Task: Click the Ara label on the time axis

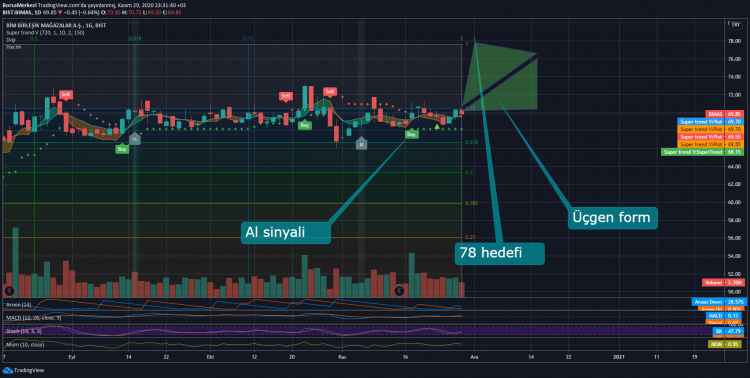Action: point(475,357)
